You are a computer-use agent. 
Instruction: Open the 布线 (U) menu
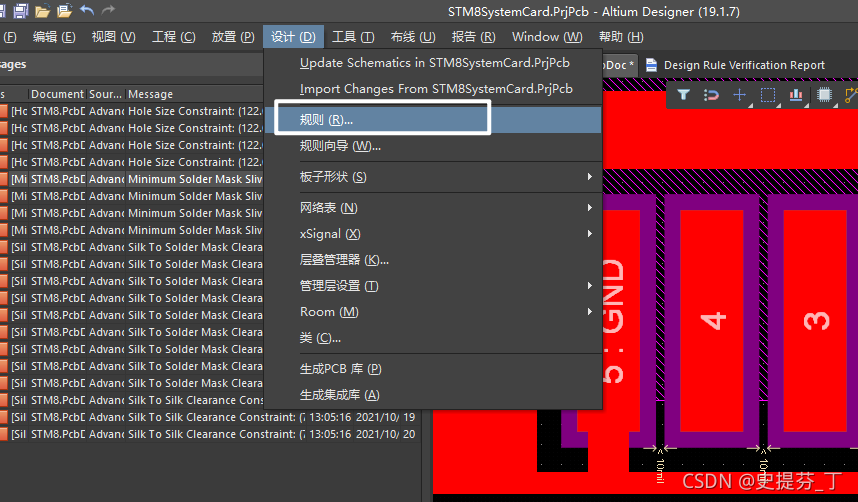tap(413, 37)
